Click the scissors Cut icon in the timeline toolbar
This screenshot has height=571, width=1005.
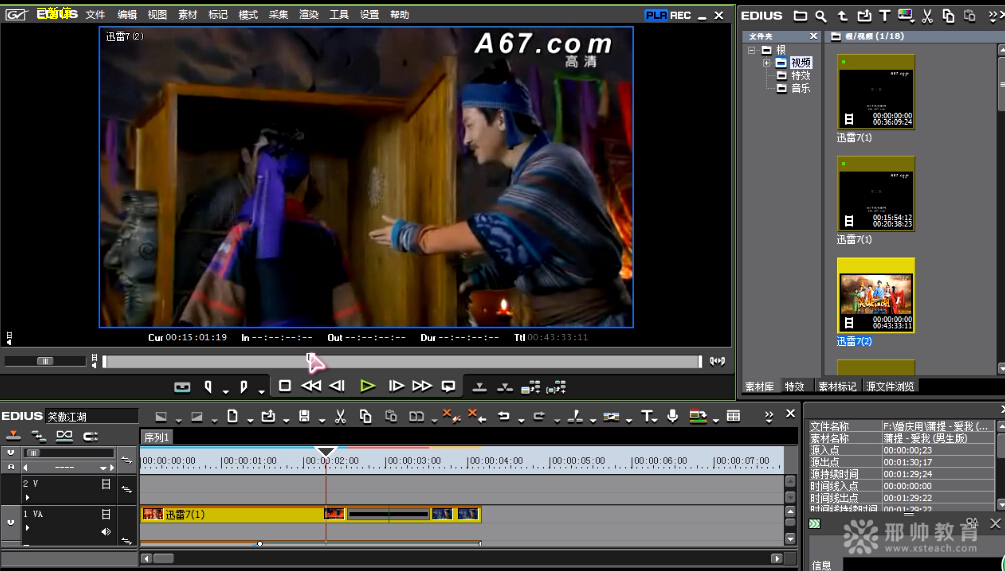point(340,416)
